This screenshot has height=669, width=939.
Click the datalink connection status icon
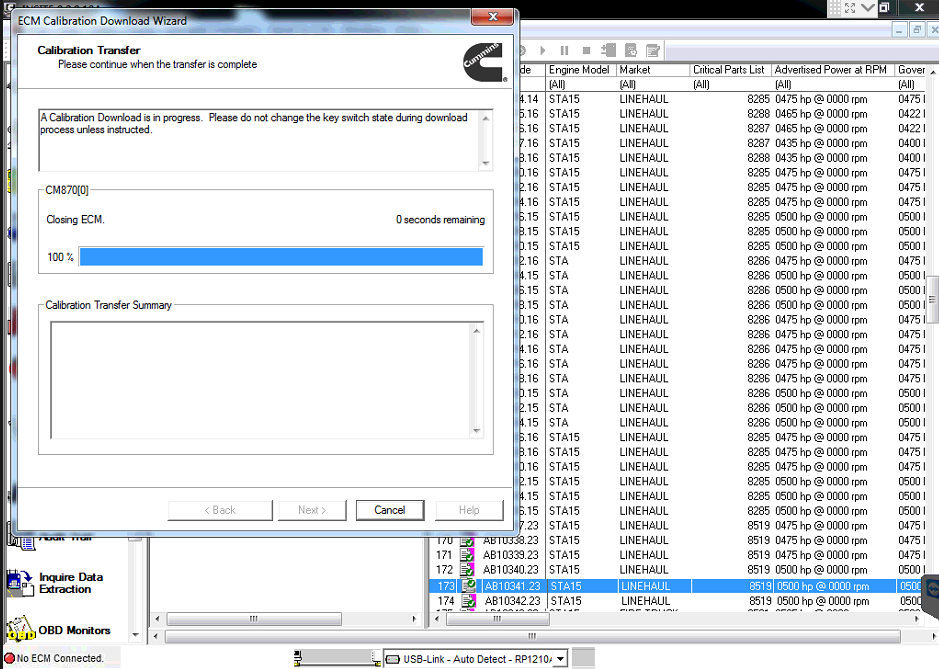338,658
